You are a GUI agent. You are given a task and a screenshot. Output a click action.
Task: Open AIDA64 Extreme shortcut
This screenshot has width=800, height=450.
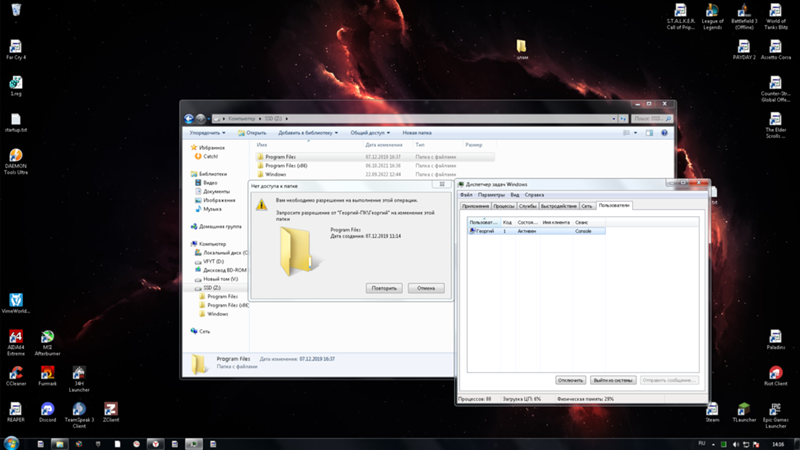pyautogui.click(x=16, y=342)
